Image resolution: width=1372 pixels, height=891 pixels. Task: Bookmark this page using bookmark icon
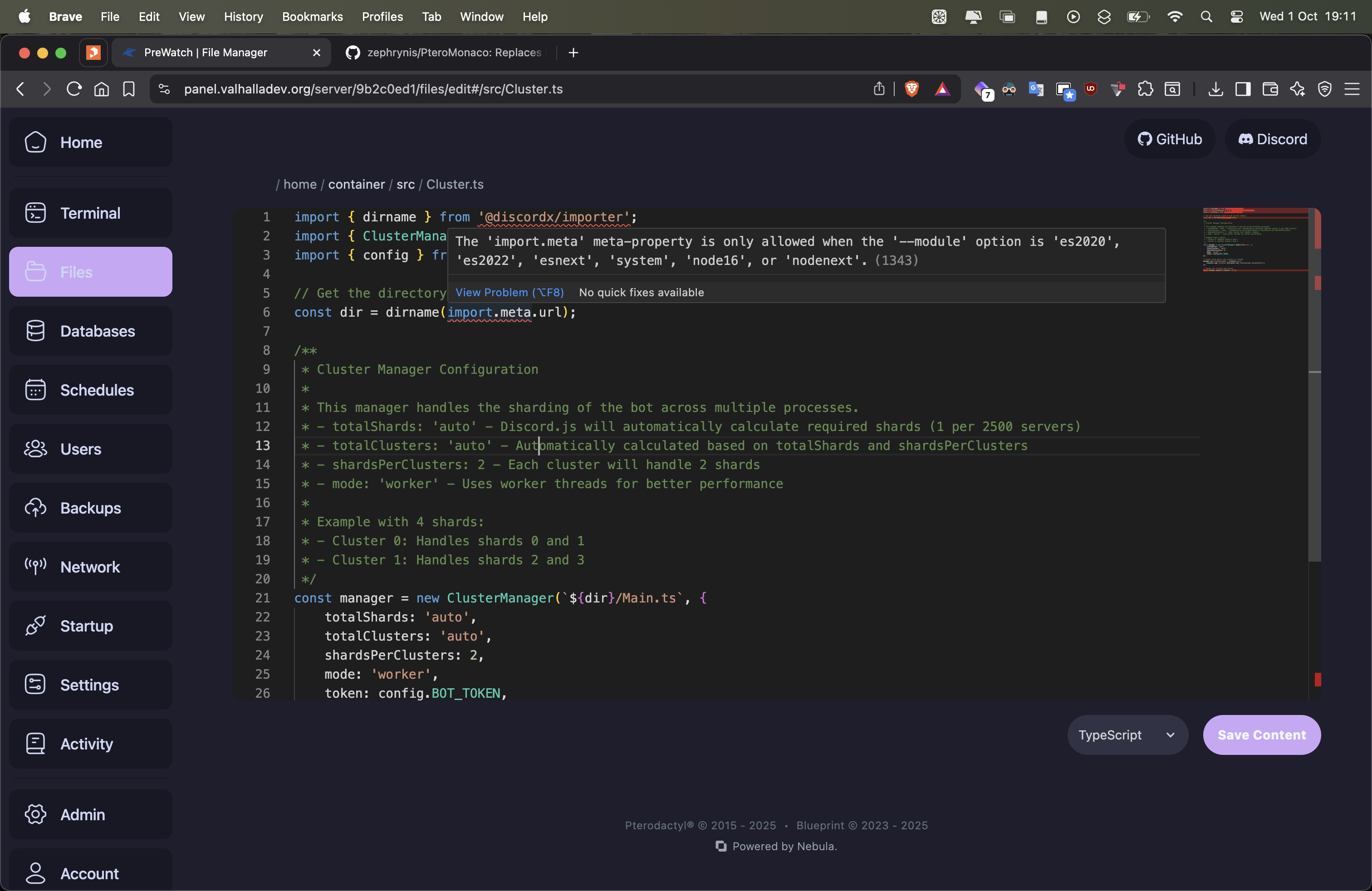(128, 89)
